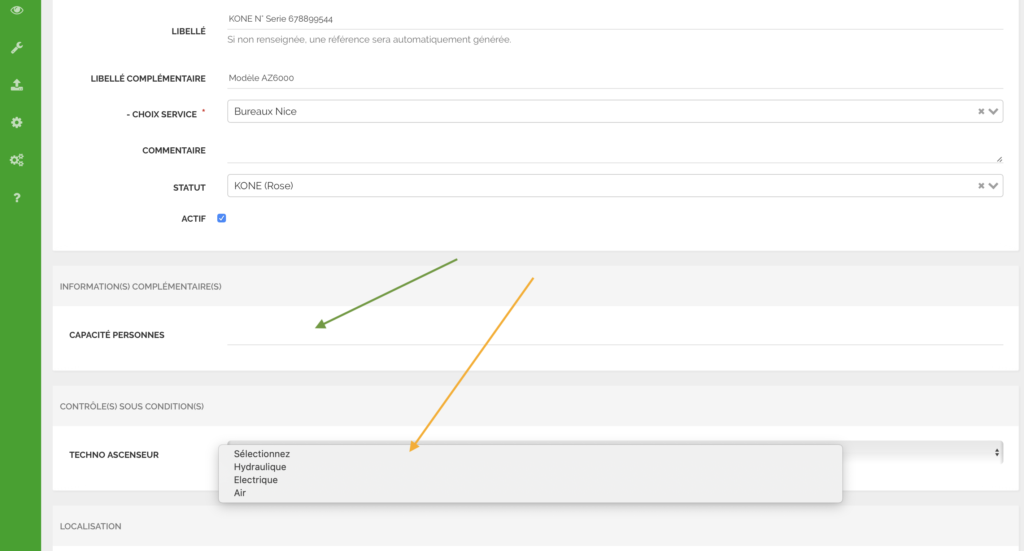Open the wrench tools sidebar icon
Viewport: 1024px width, 551px height.
coord(16,47)
